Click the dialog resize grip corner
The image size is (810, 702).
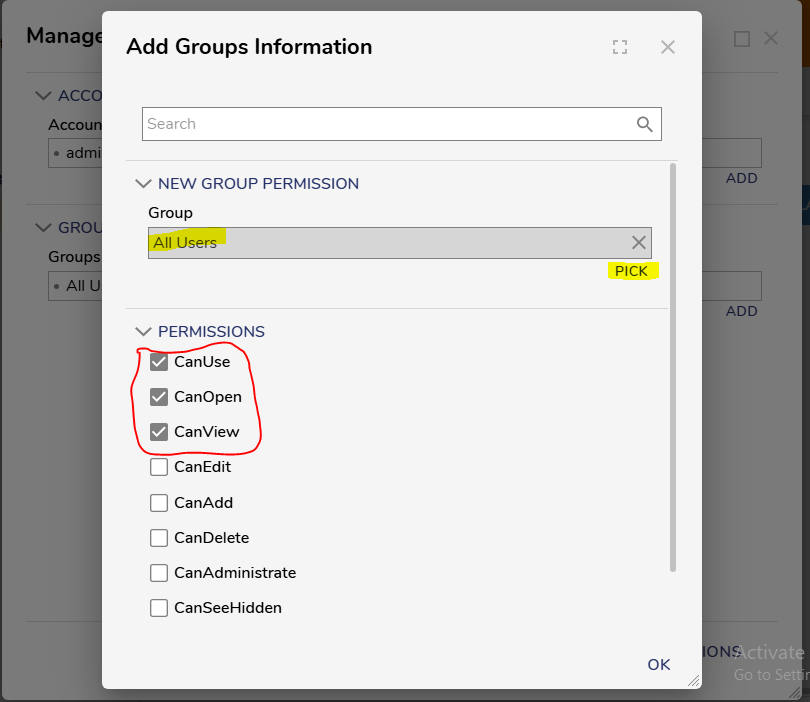coord(694,681)
